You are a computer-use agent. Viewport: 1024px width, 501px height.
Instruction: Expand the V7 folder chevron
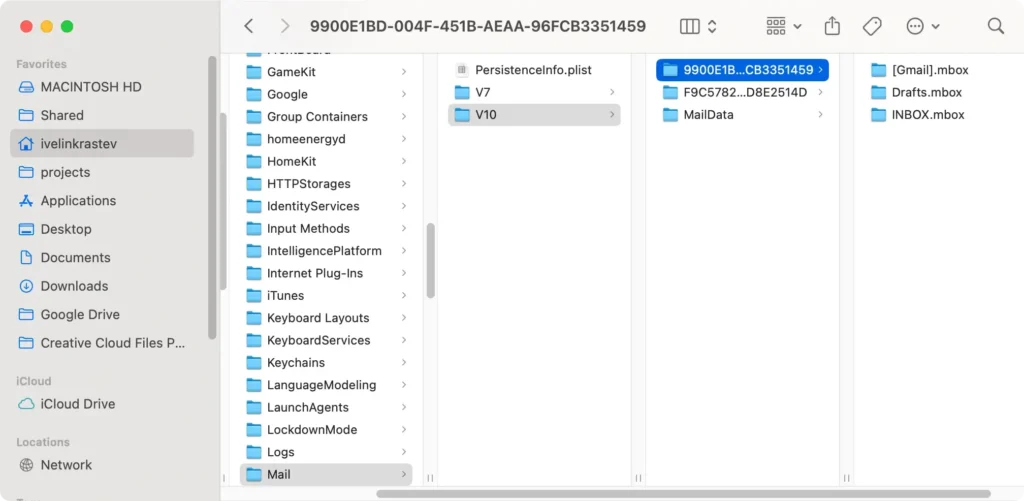pos(611,92)
